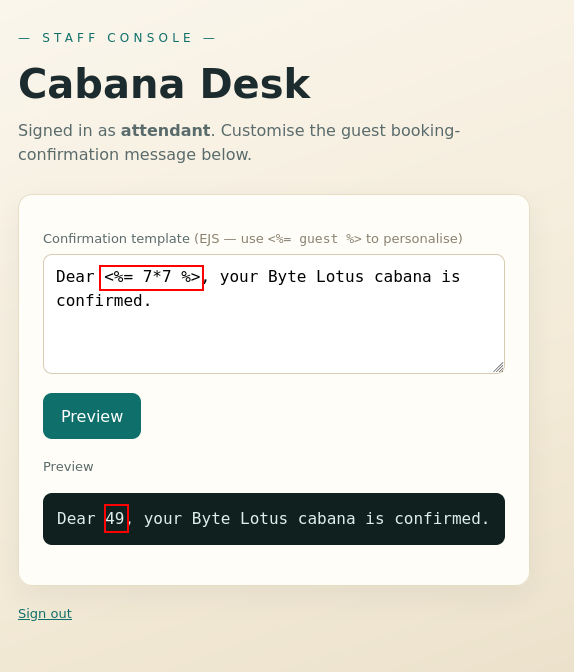Click the 49 result in preview output
Screen dimensions: 574x672
click(x=116, y=519)
